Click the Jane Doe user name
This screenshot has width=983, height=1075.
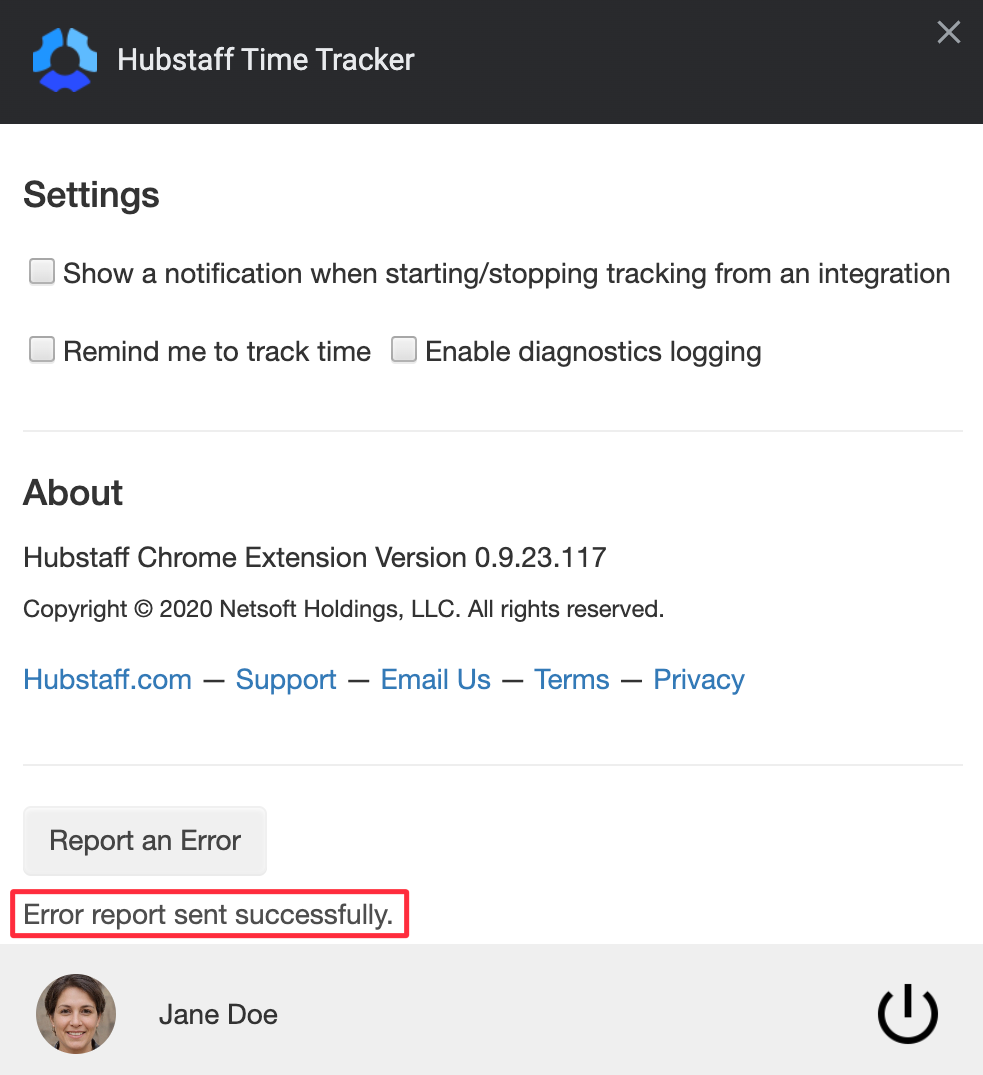(218, 1014)
